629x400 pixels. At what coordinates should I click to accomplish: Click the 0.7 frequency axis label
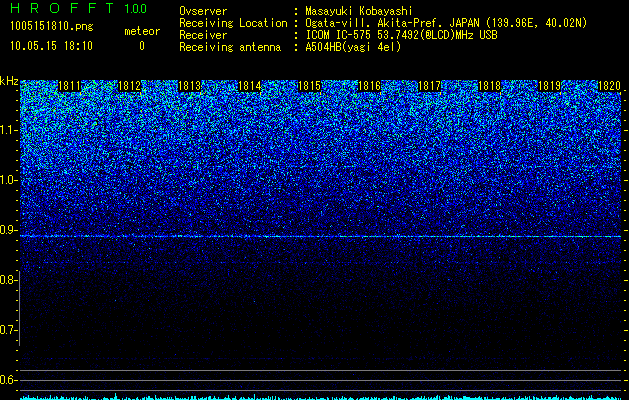(8, 330)
